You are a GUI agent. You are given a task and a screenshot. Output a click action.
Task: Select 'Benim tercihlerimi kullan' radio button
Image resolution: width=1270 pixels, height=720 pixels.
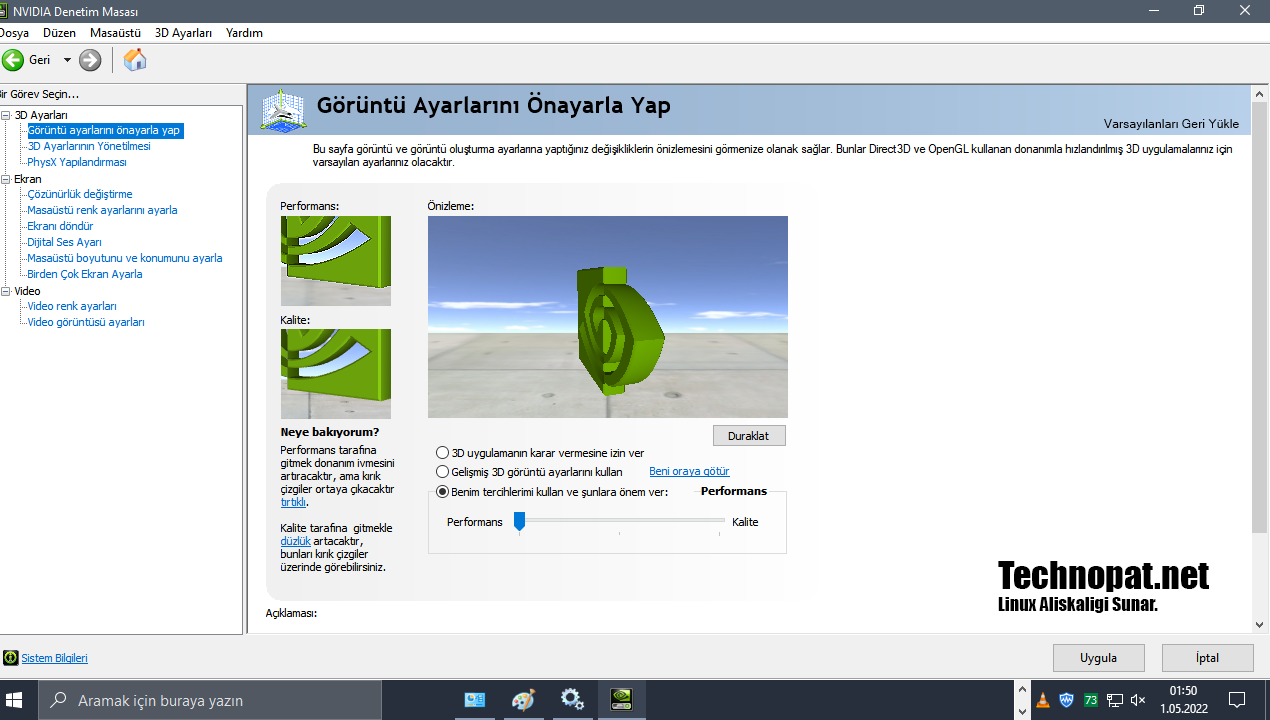pyautogui.click(x=443, y=492)
